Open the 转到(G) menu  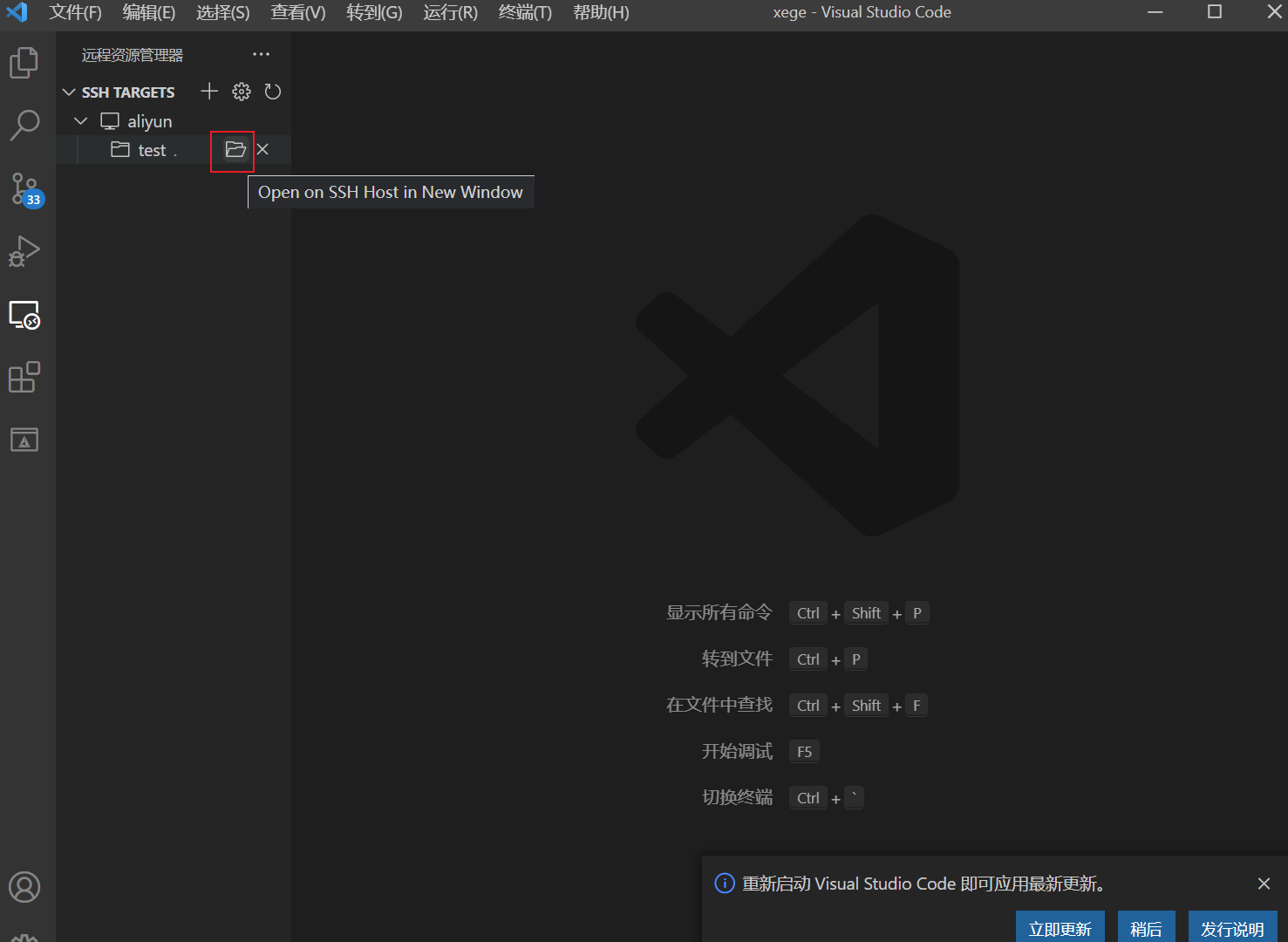click(x=374, y=12)
